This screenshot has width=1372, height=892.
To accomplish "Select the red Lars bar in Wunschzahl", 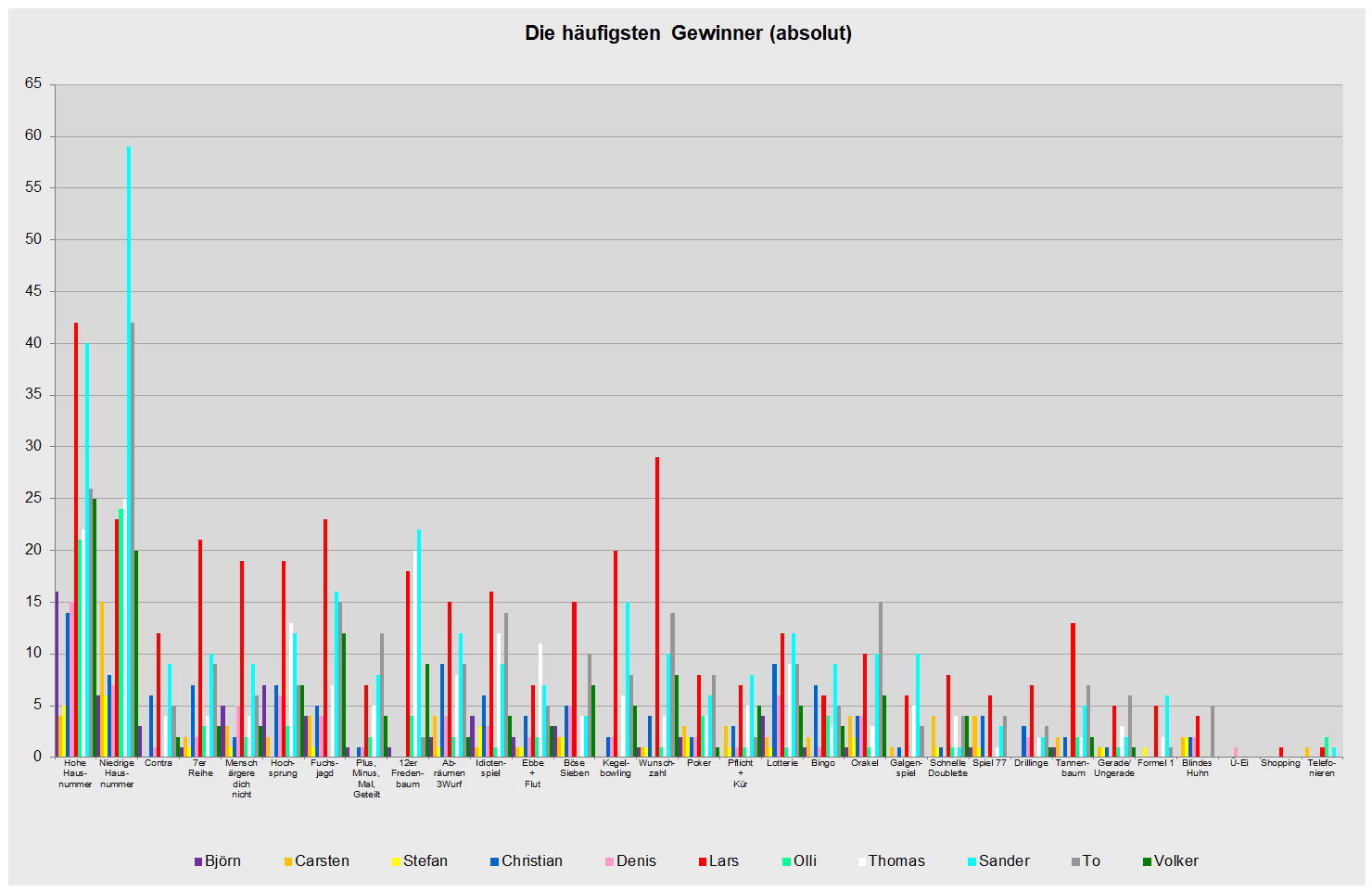I will click(x=657, y=606).
